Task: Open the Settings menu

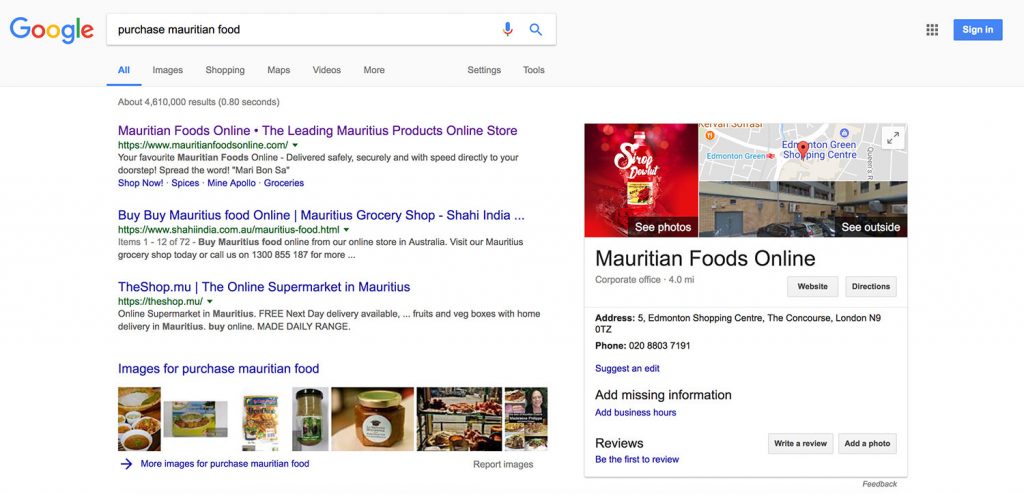Action: (484, 70)
